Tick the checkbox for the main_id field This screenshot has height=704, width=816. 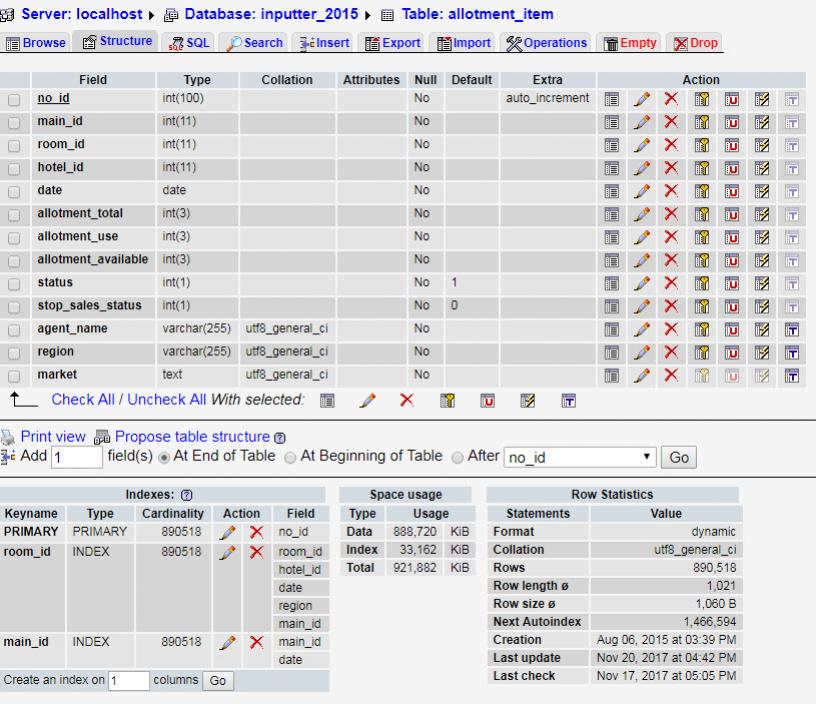click(14, 123)
